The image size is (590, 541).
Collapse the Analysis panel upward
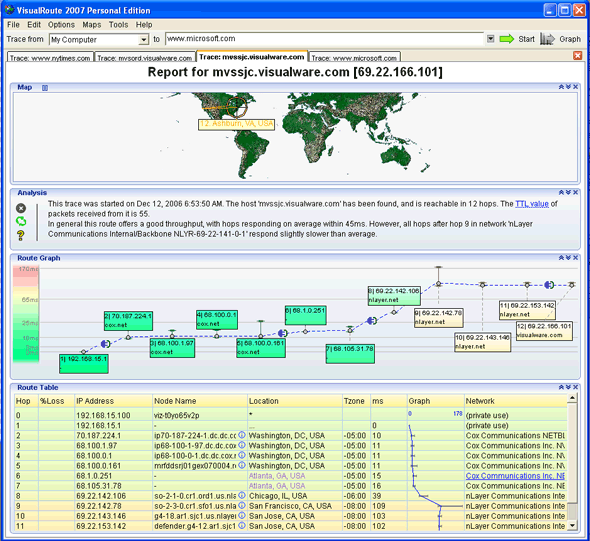pos(561,193)
